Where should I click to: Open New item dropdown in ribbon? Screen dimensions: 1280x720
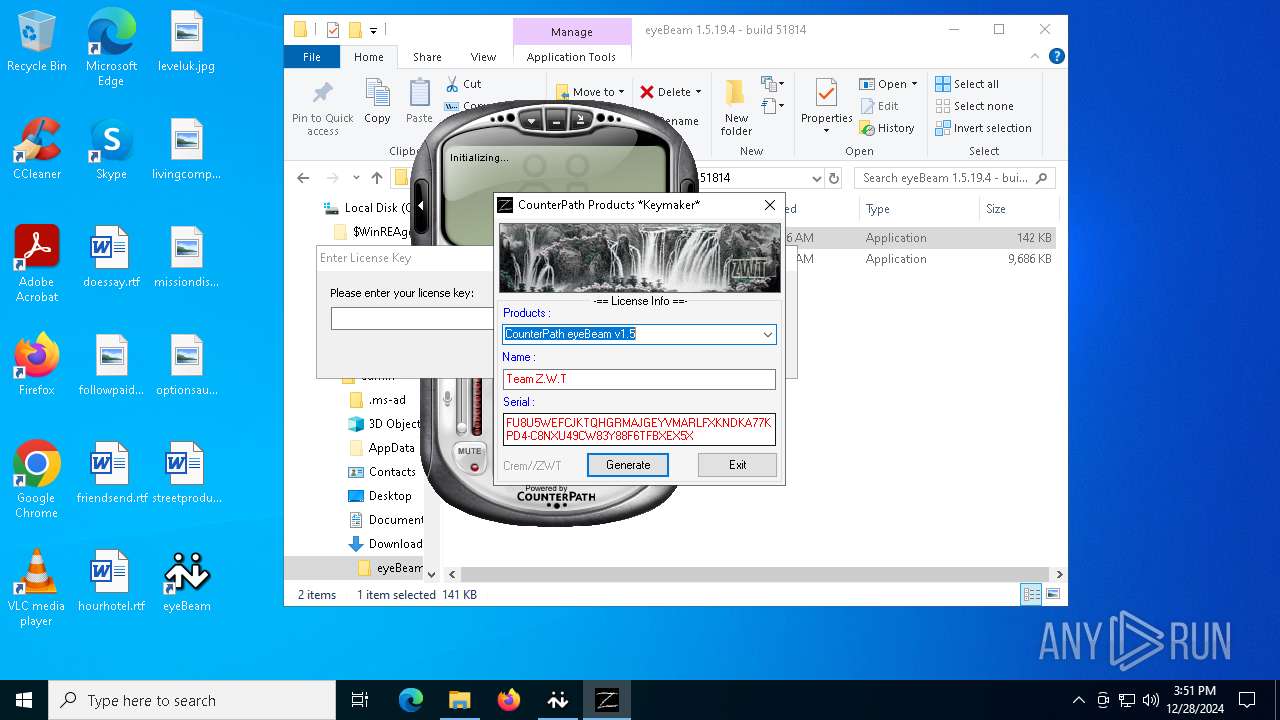(x=773, y=84)
